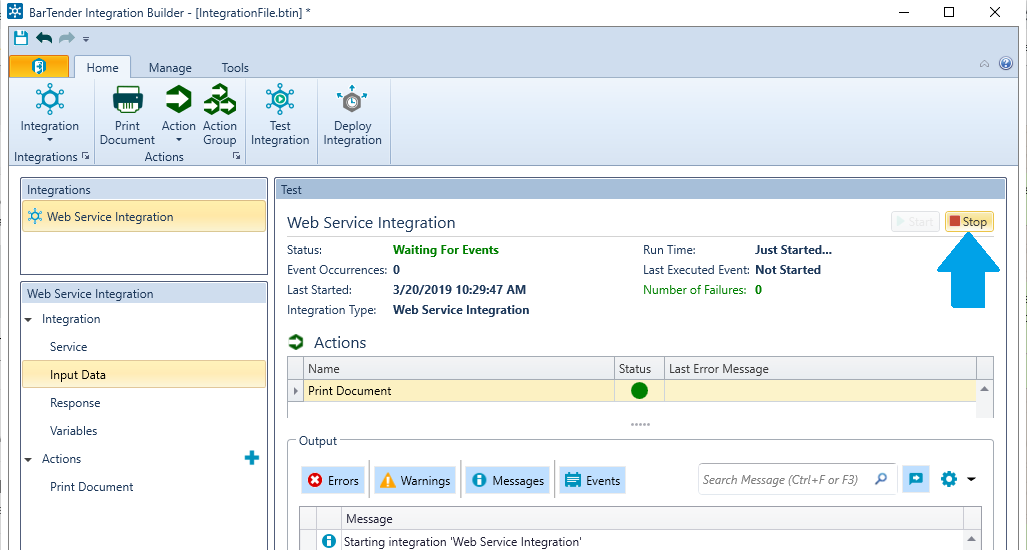Click the Status column header

(x=639, y=369)
